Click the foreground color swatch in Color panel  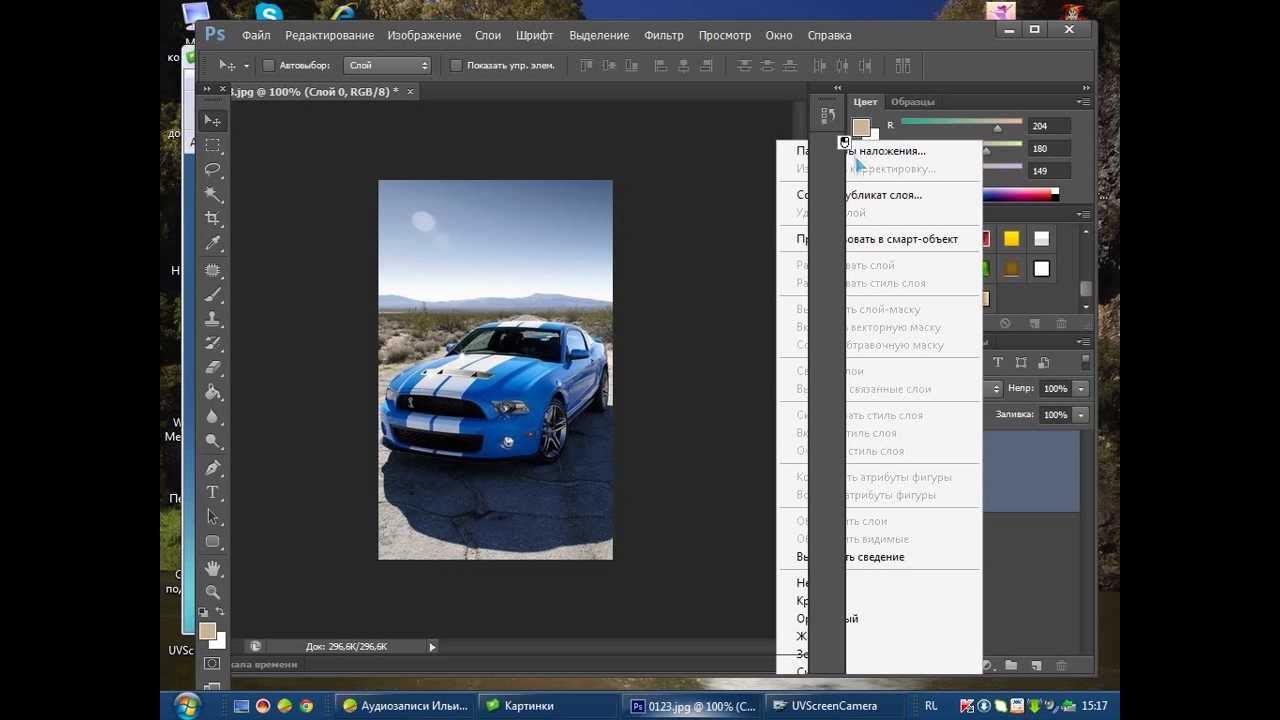coord(860,126)
